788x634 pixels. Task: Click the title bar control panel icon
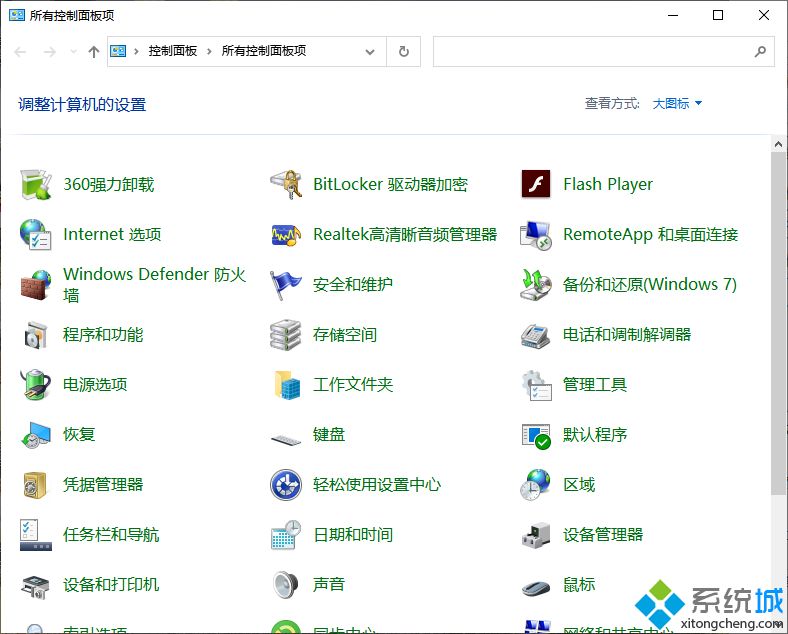[17, 15]
